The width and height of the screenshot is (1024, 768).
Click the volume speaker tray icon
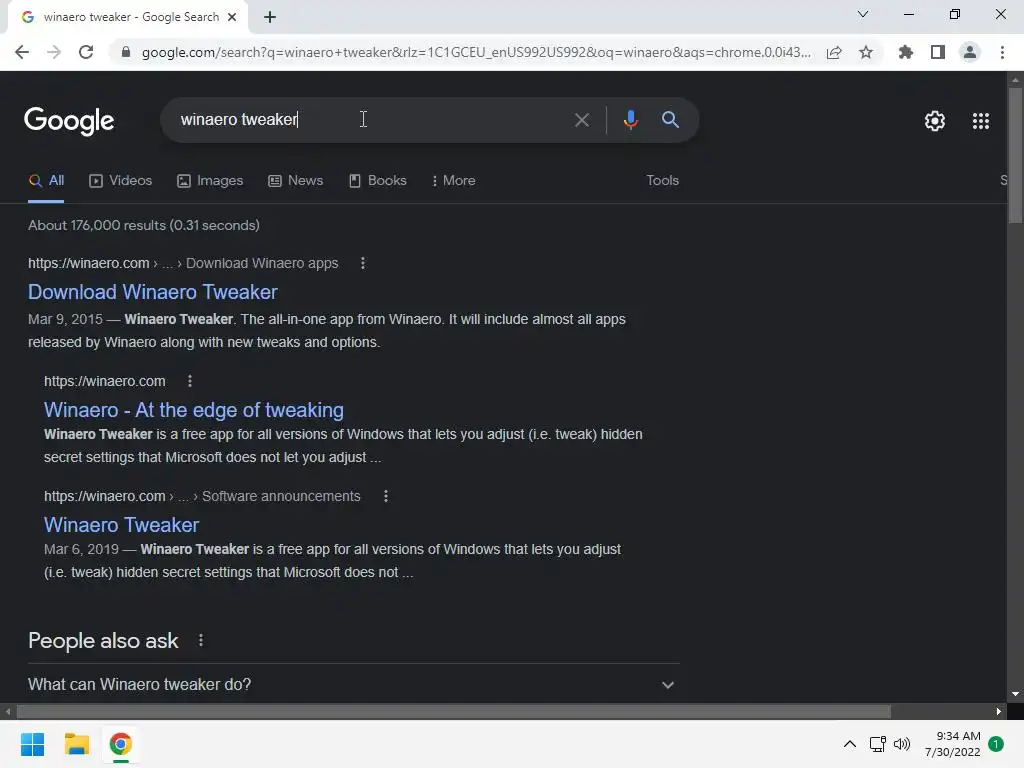click(902, 744)
